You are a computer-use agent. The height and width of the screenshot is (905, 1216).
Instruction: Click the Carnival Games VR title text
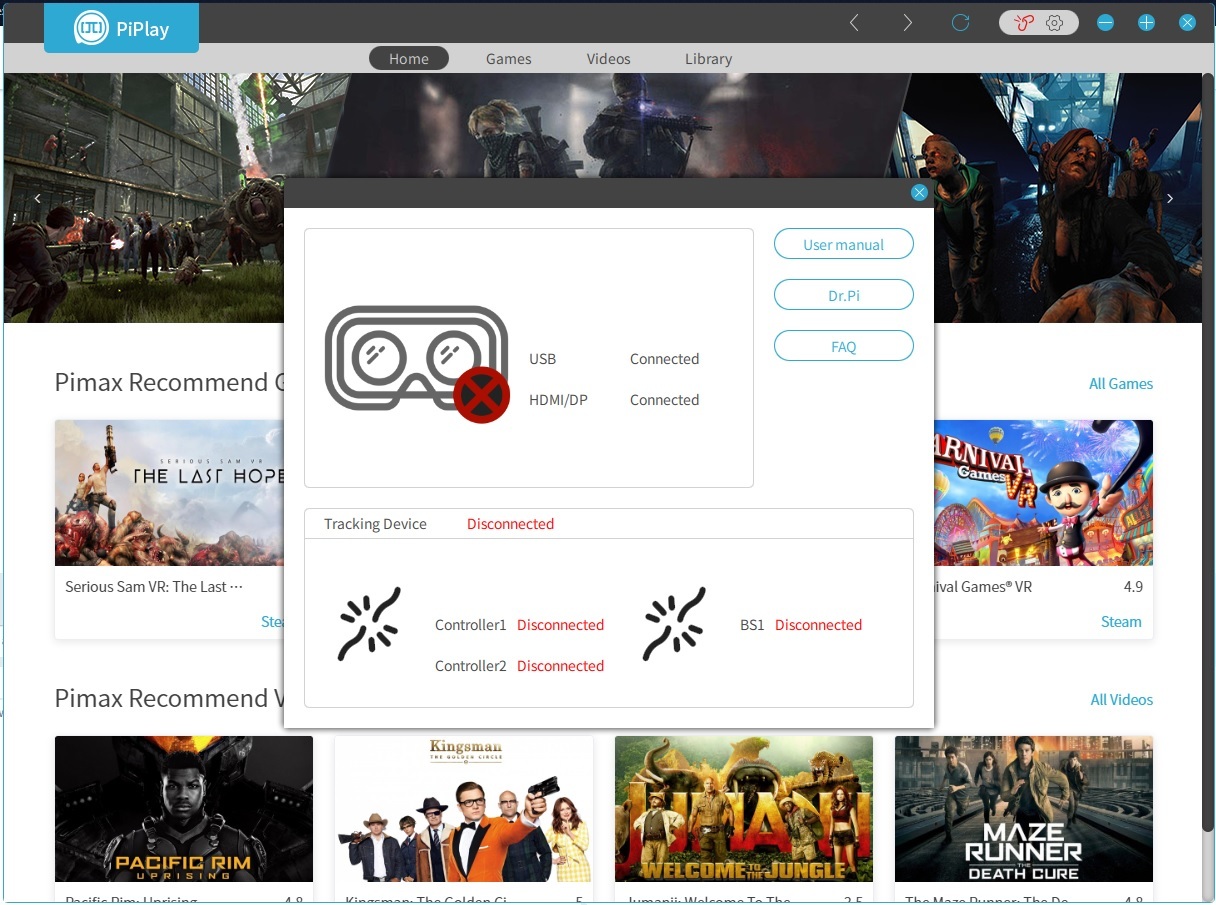(x=983, y=587)
